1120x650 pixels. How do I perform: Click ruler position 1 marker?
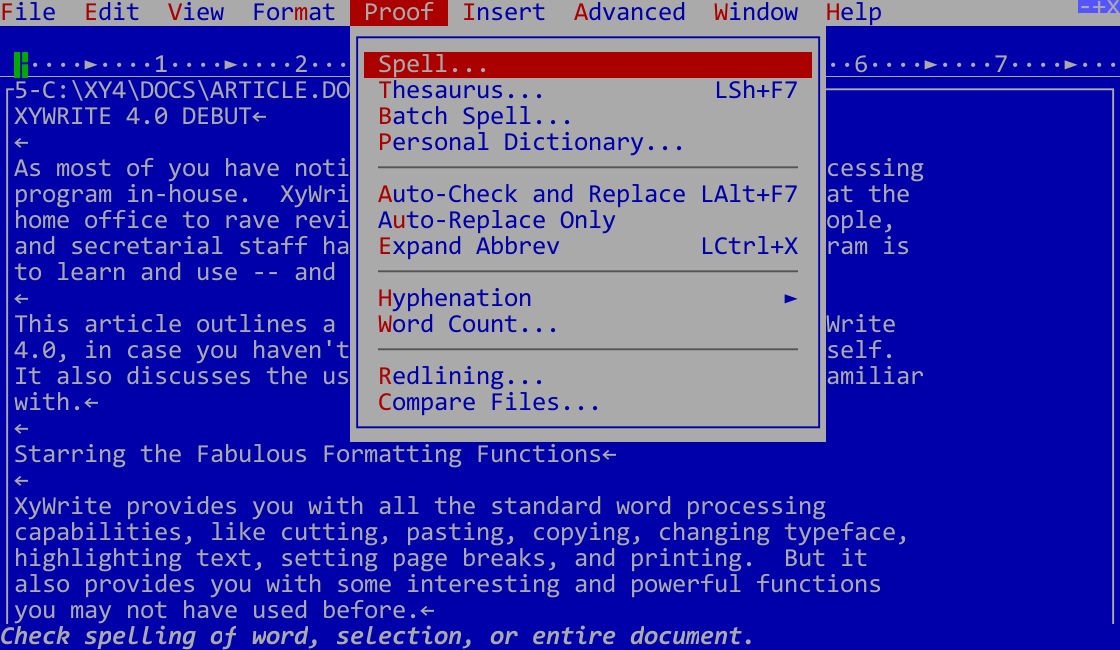point(161,64)
